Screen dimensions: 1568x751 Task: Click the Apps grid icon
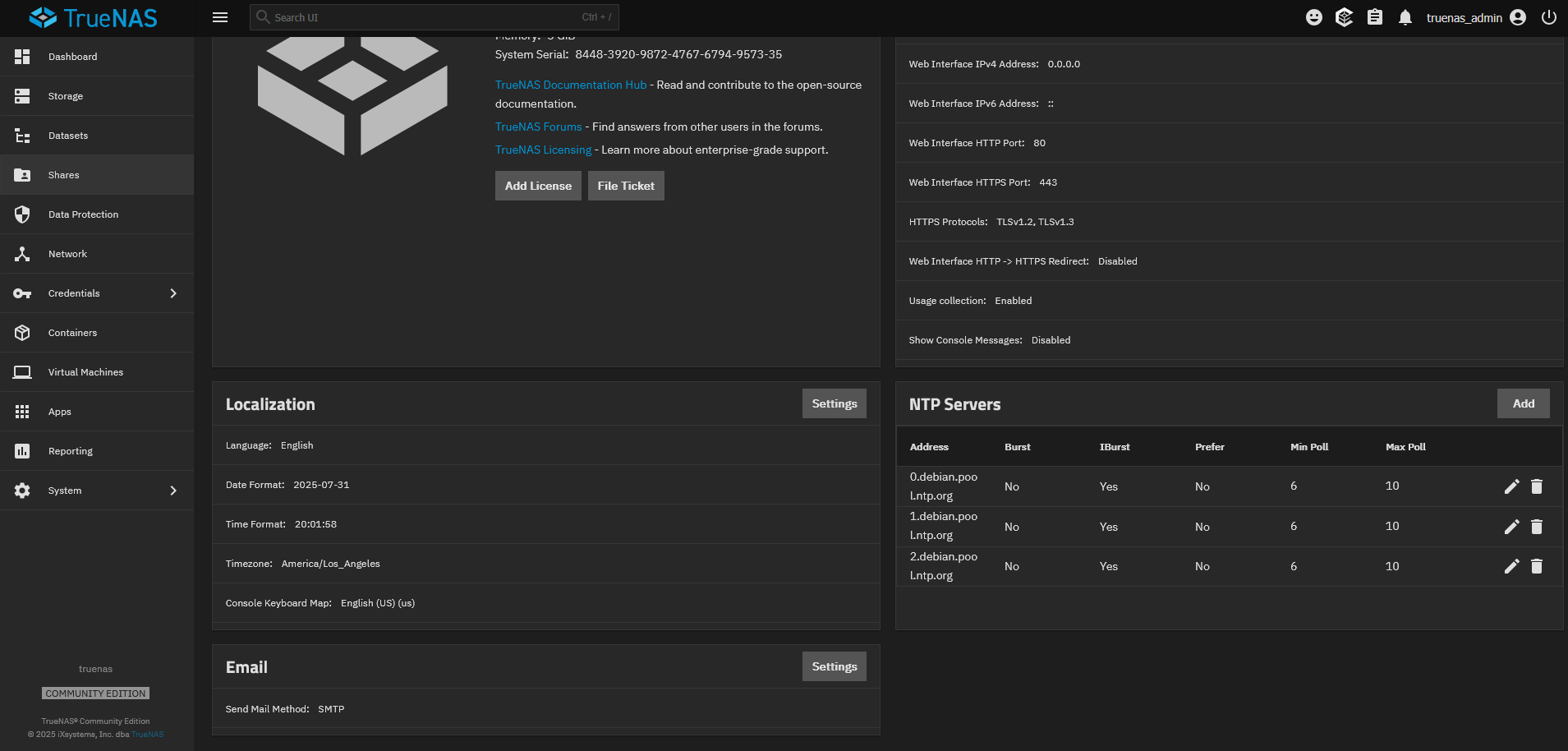coord(22,412)
